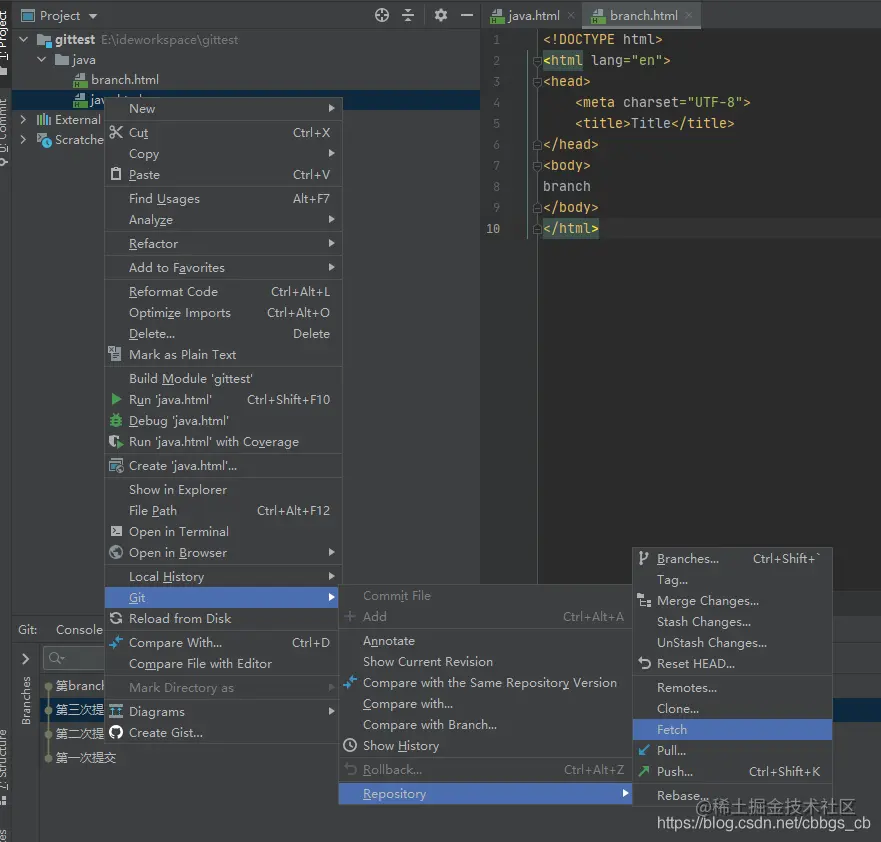Image resolution: width=881 pixels, height=842 pixels.
Task: Select Local History menu entry
Action: (x=224, y=576)
